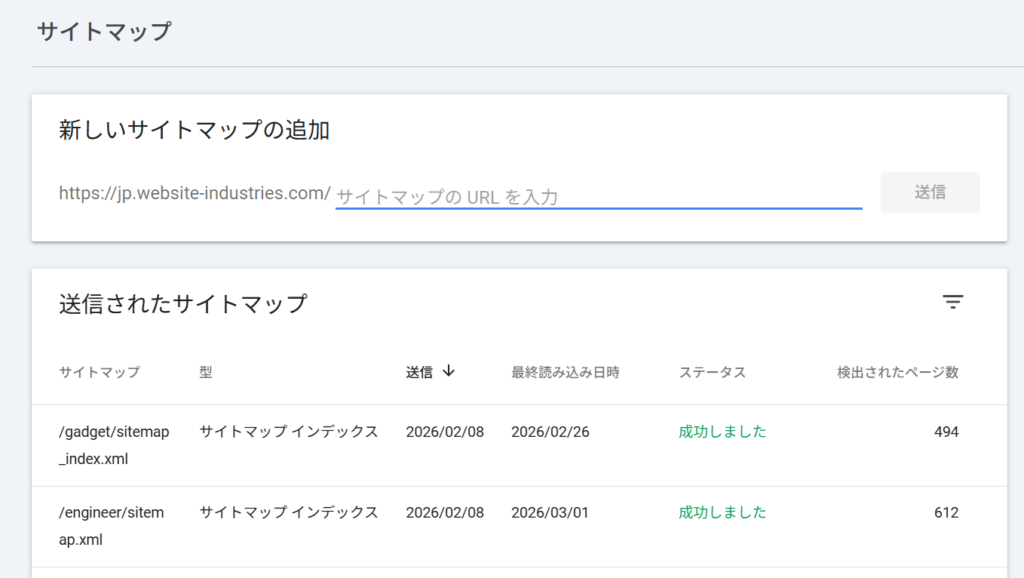Open the filter icon for submitted sitemaps

point(953,303)
